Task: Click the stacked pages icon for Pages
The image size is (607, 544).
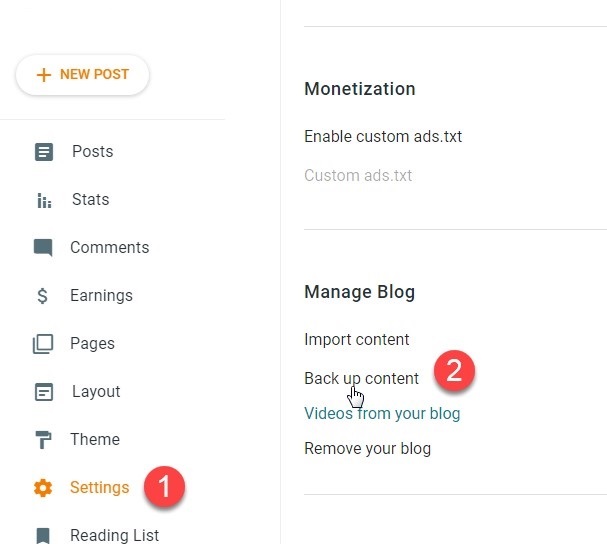Action: coord(43,344)
